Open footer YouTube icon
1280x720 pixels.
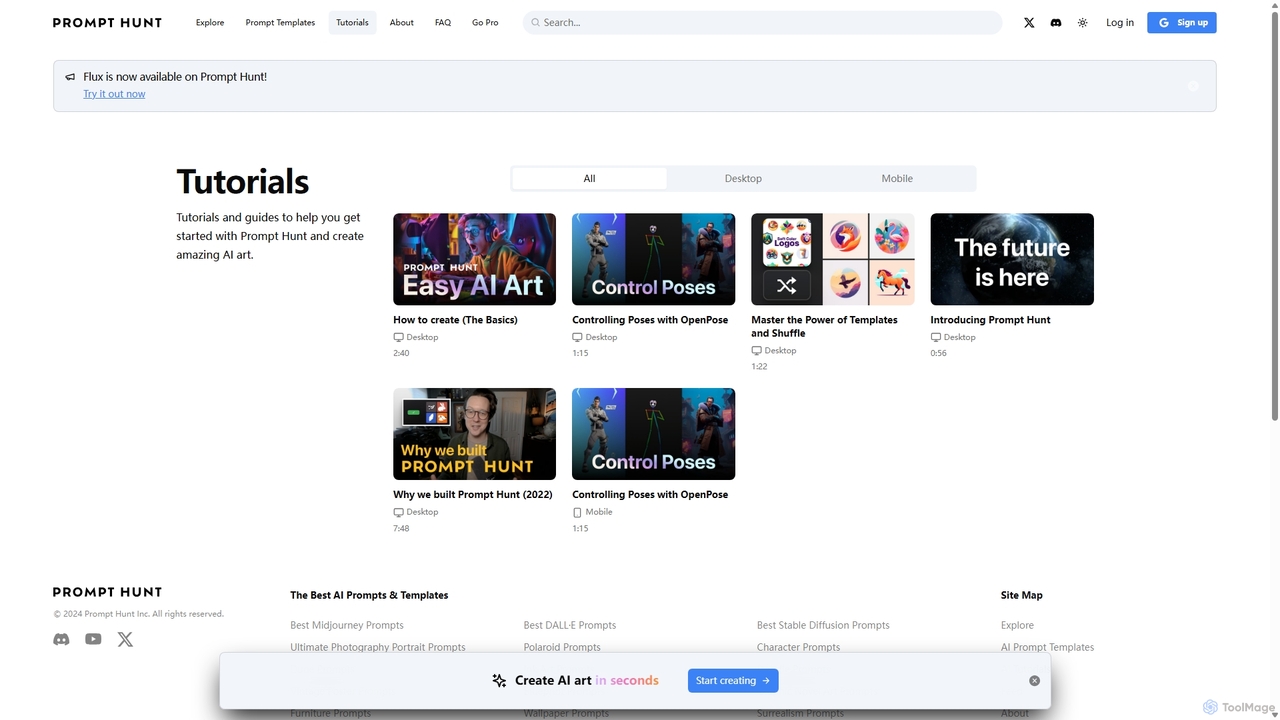[93, 639]
